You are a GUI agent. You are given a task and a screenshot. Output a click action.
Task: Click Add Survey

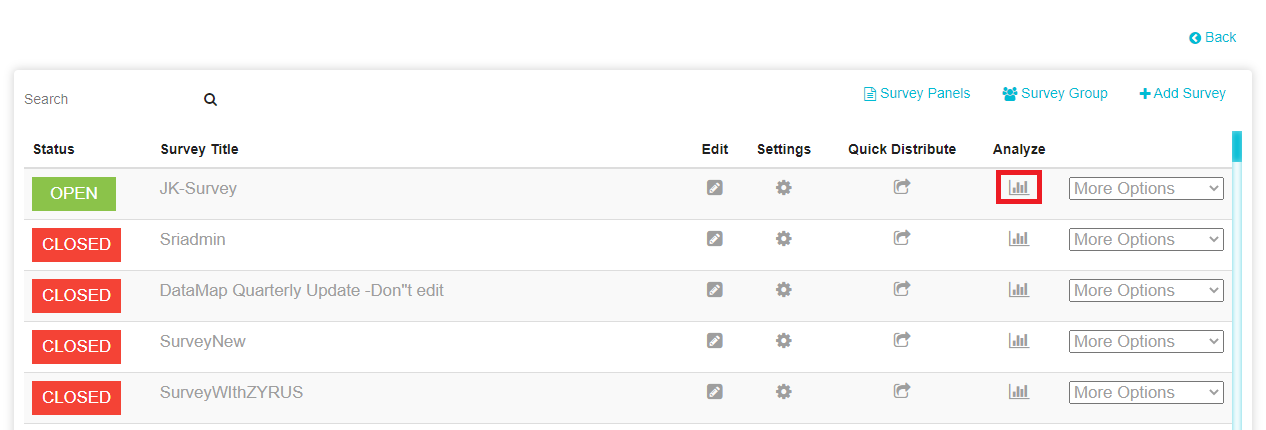[x=1182, y=93]
